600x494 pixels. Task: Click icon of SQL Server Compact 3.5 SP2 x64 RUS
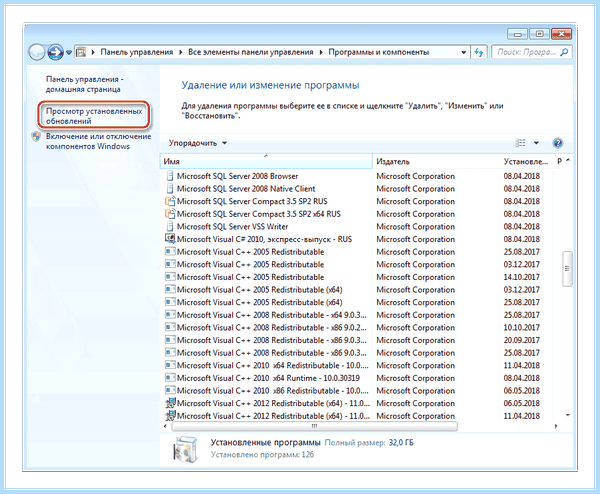point(170,214)
